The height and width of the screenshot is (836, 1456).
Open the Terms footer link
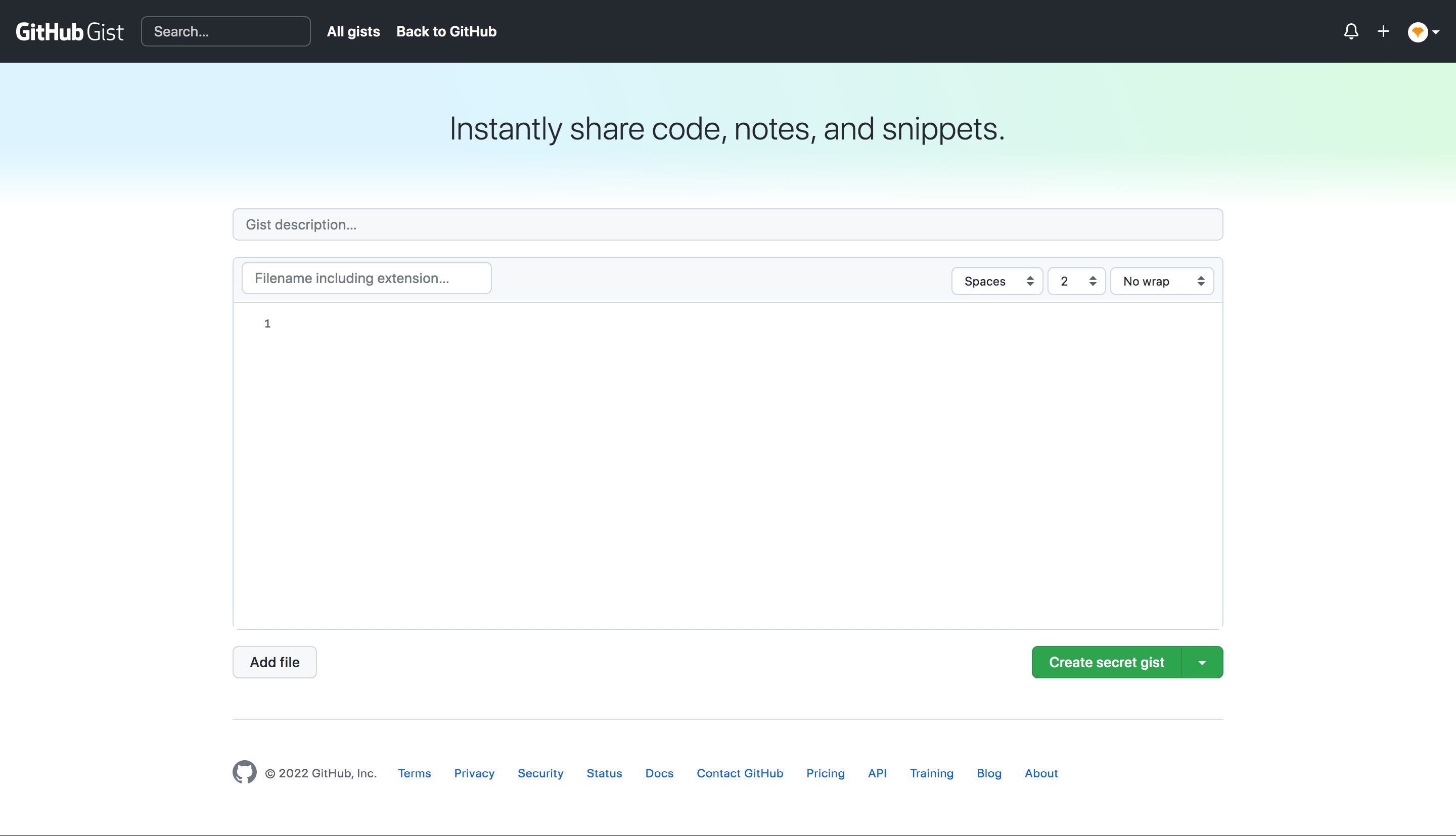415,773
